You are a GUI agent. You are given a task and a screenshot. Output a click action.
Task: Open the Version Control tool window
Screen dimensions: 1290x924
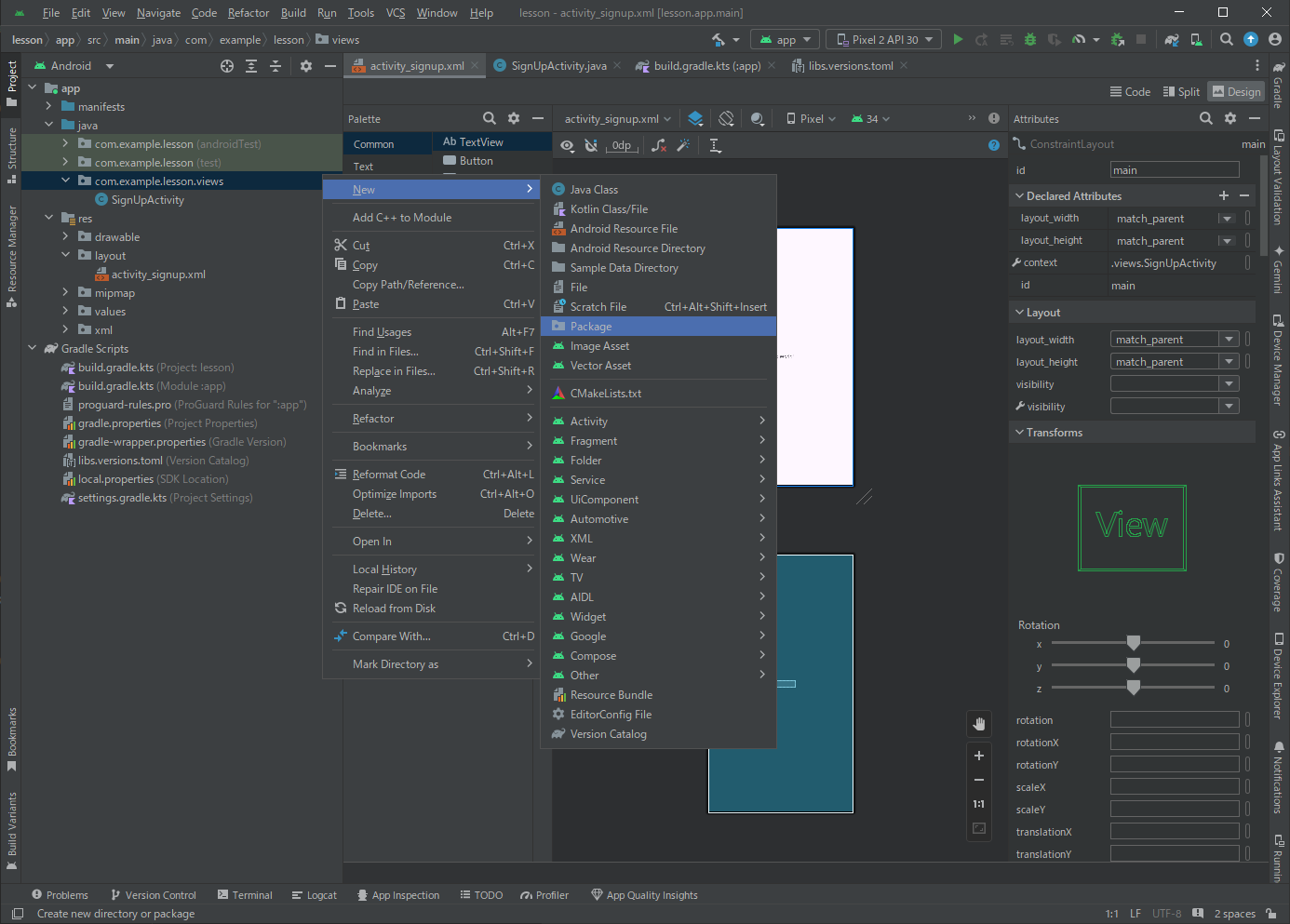click(153, 895)
